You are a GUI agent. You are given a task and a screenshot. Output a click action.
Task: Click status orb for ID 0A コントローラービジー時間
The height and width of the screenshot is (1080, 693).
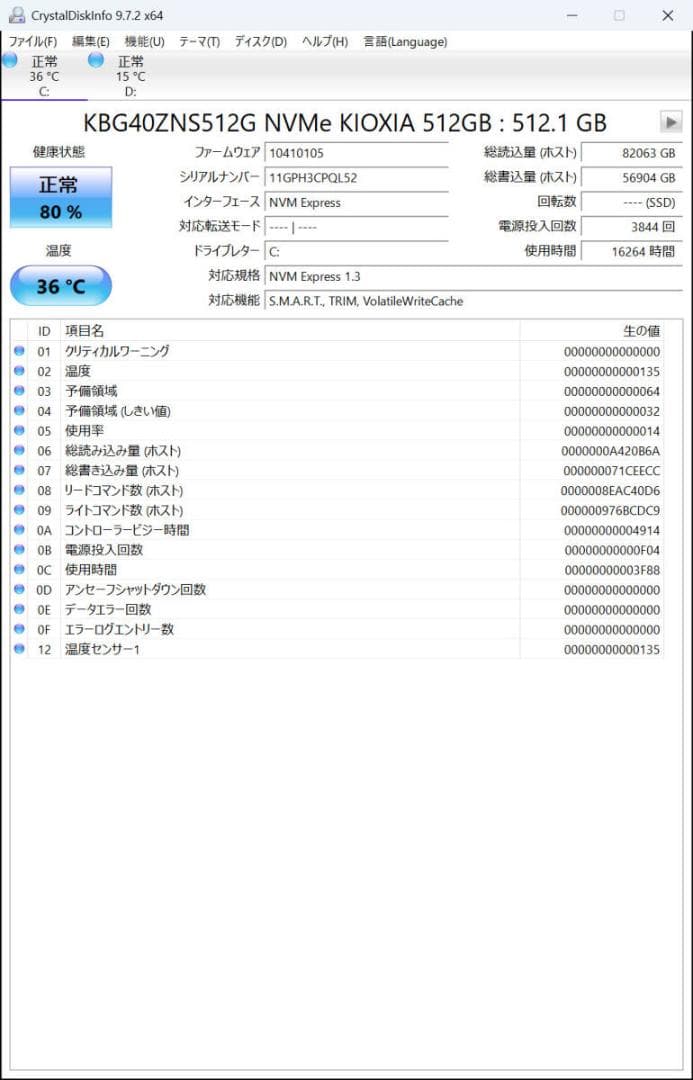coord(19,530)
